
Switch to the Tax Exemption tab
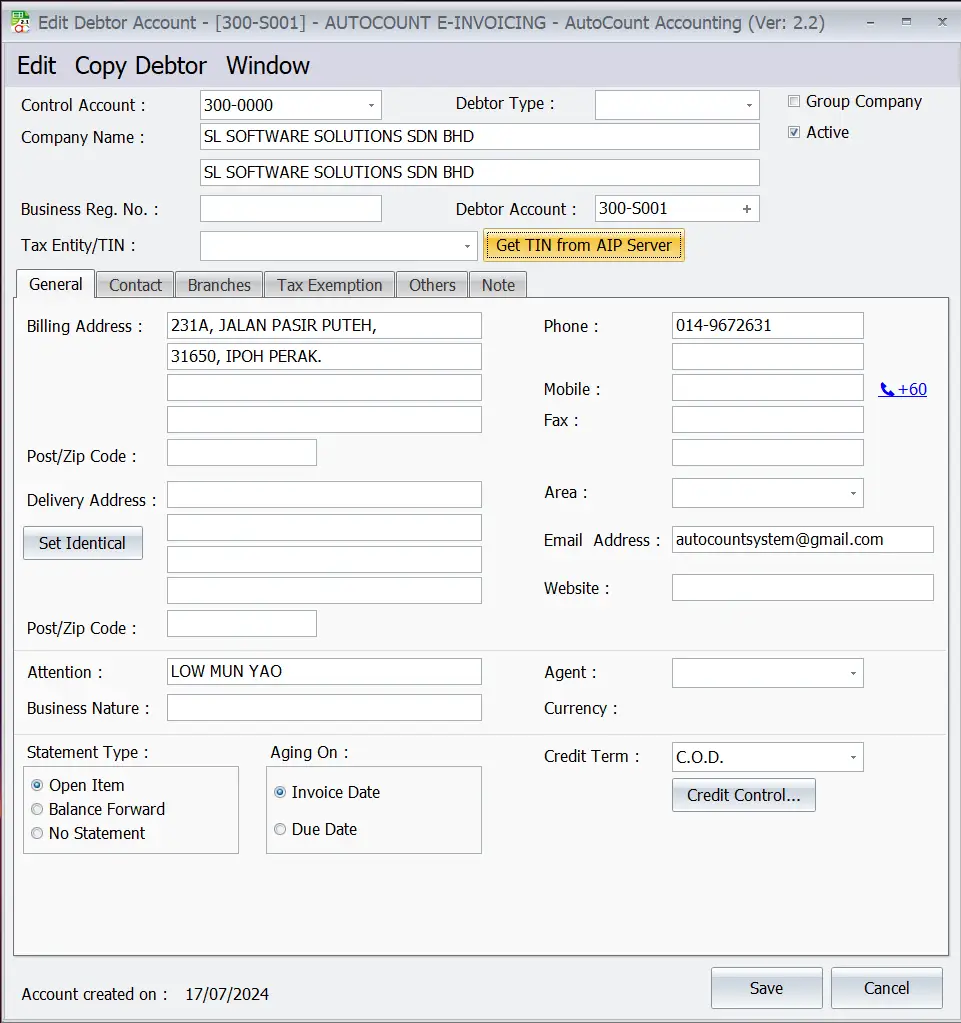[328, 284]
